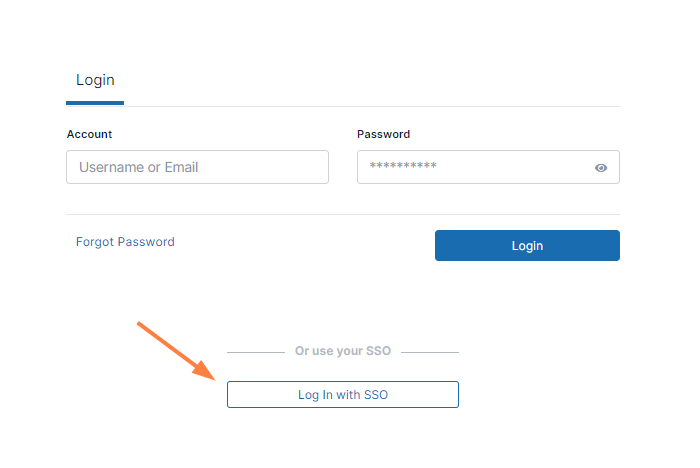The image size is (700, 468).
Task: Focus the Username or Email field
Action: (197, 167)
